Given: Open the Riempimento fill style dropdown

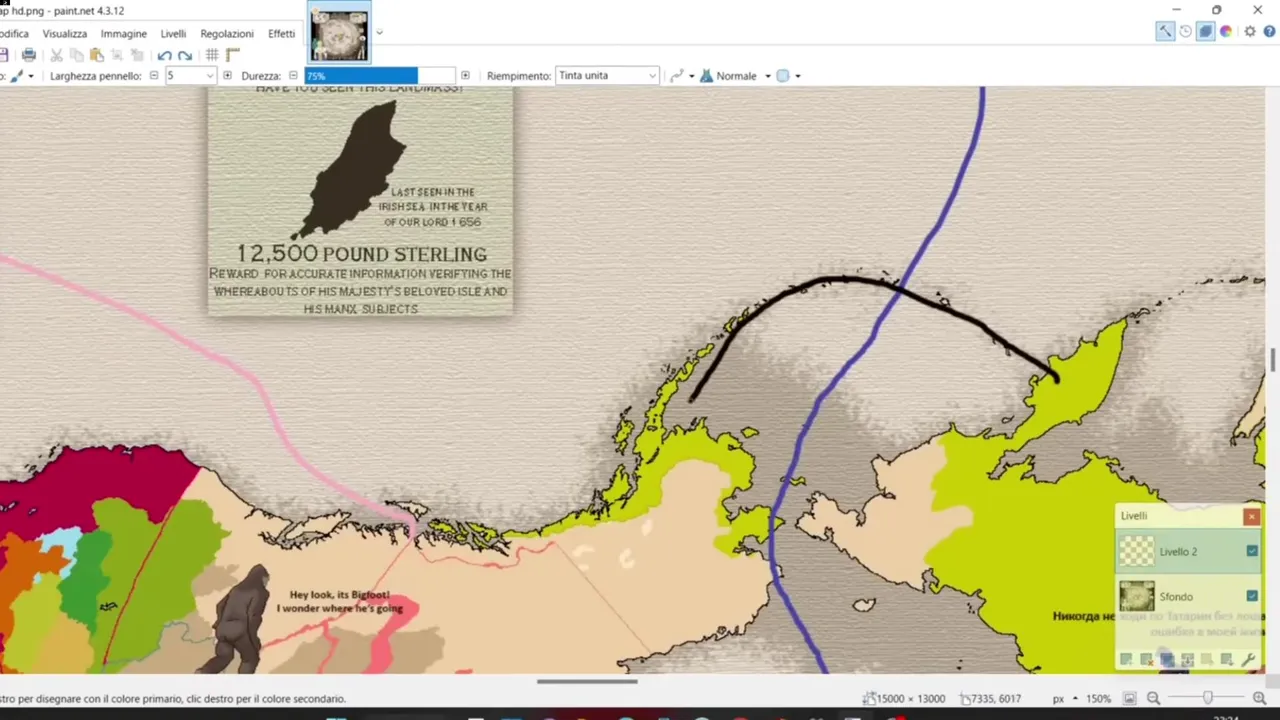Looking at the screenshot, I should coord(607,76).
